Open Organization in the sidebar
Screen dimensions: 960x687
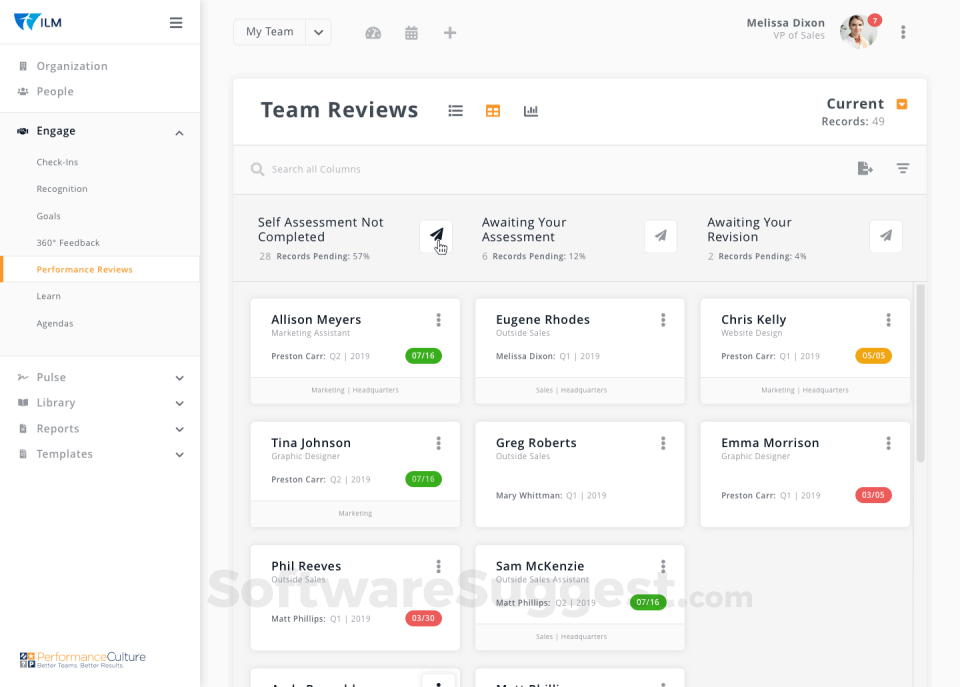tap(72, 66)
